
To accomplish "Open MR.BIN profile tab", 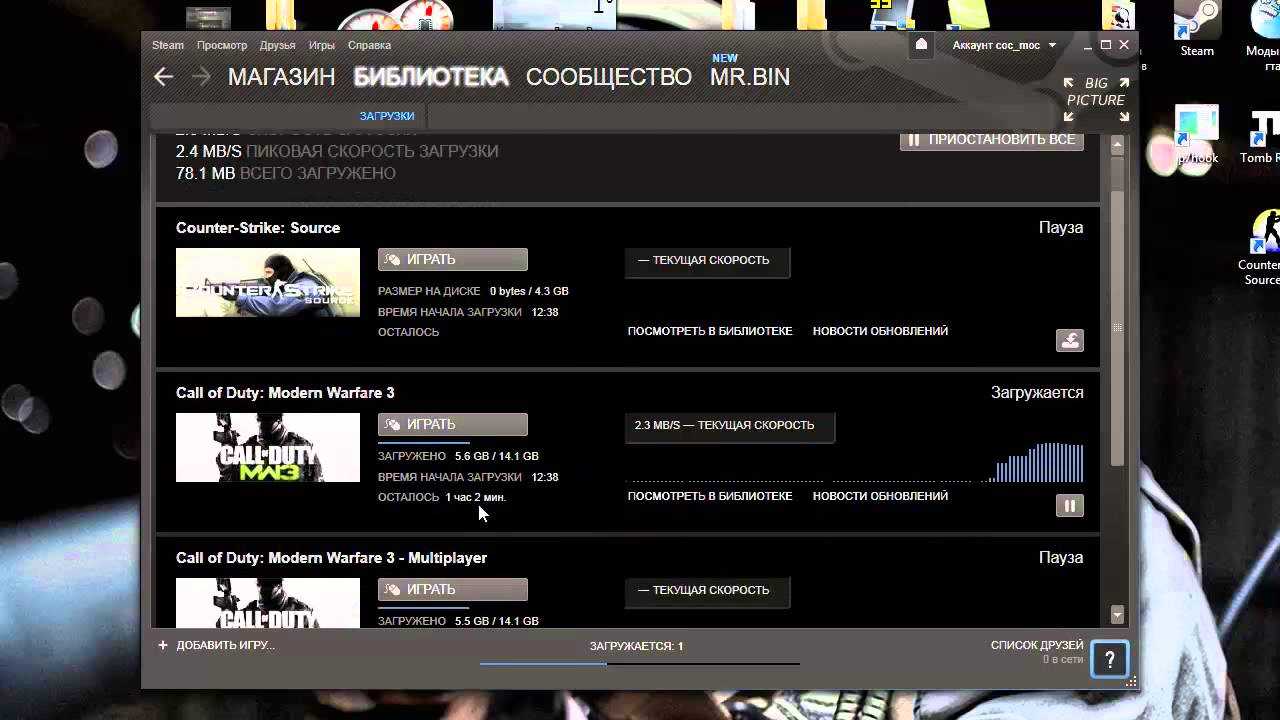I will (750, 77).
